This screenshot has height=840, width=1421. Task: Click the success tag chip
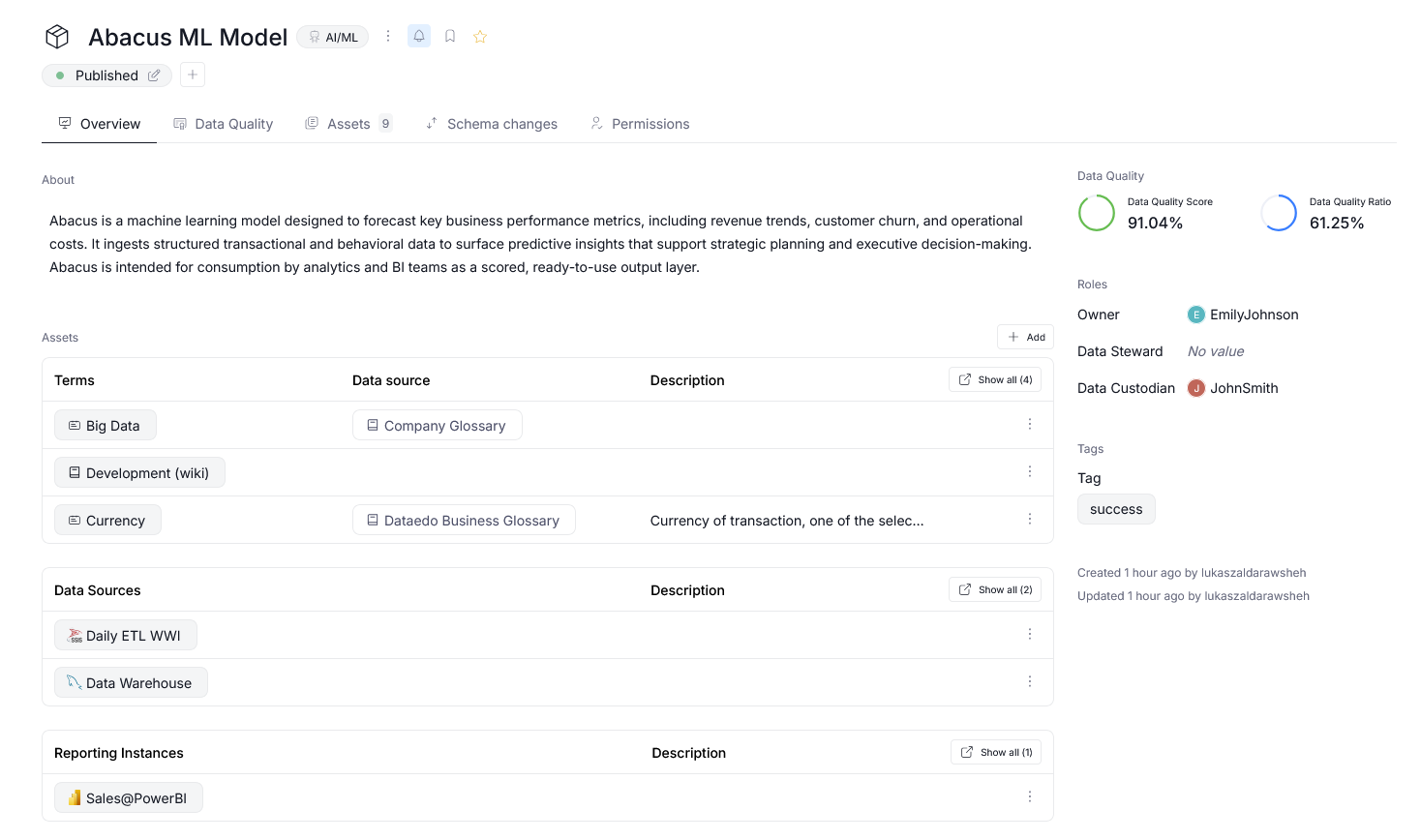click(1116, 509)
